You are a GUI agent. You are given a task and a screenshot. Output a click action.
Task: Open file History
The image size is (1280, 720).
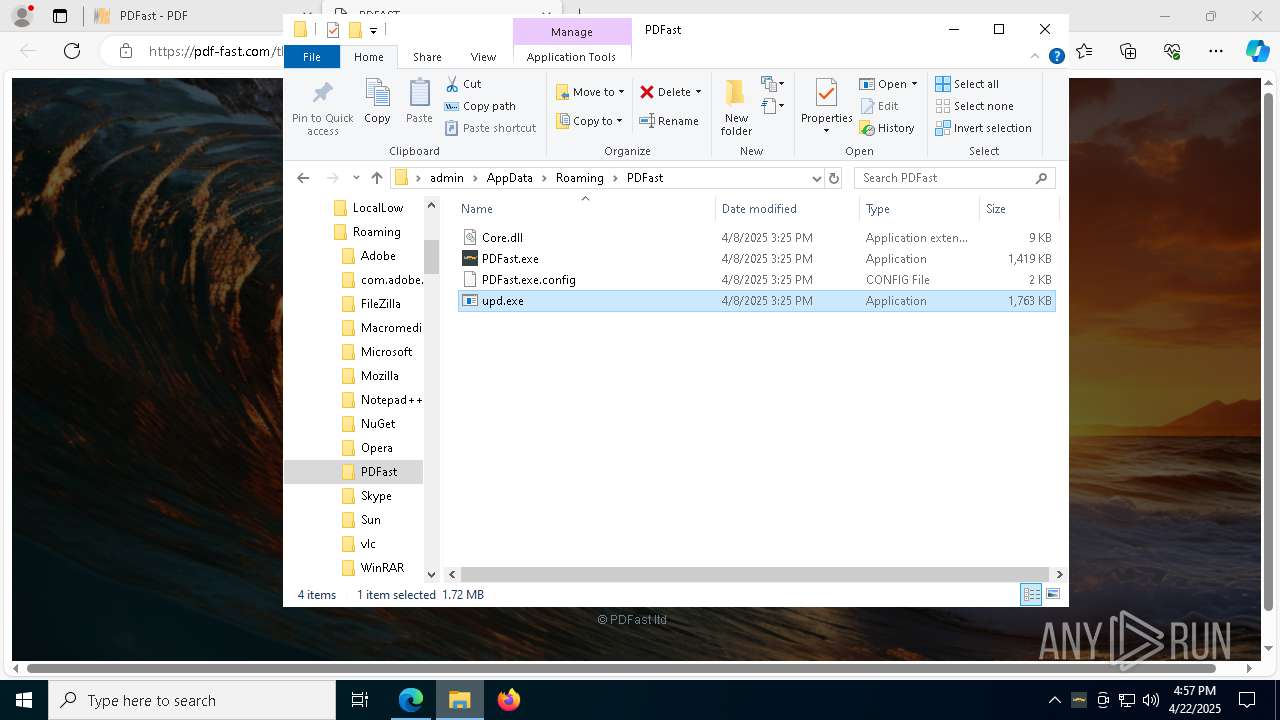tap(887, 128)
